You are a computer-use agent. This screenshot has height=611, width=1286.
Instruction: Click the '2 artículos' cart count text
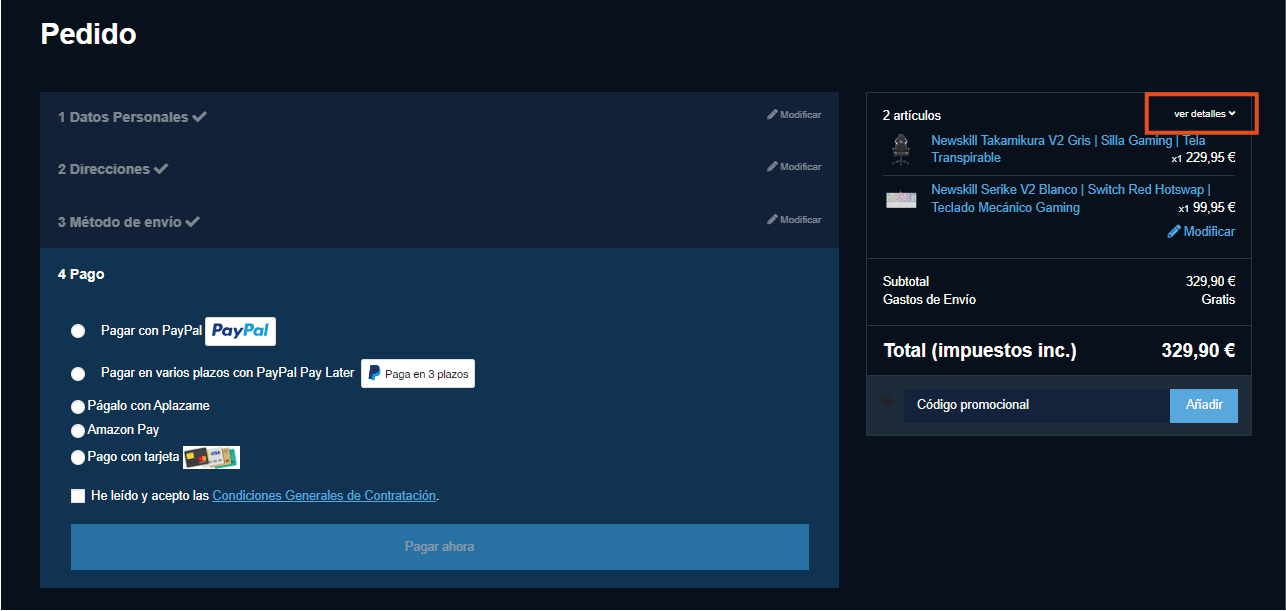click(912, 115)
